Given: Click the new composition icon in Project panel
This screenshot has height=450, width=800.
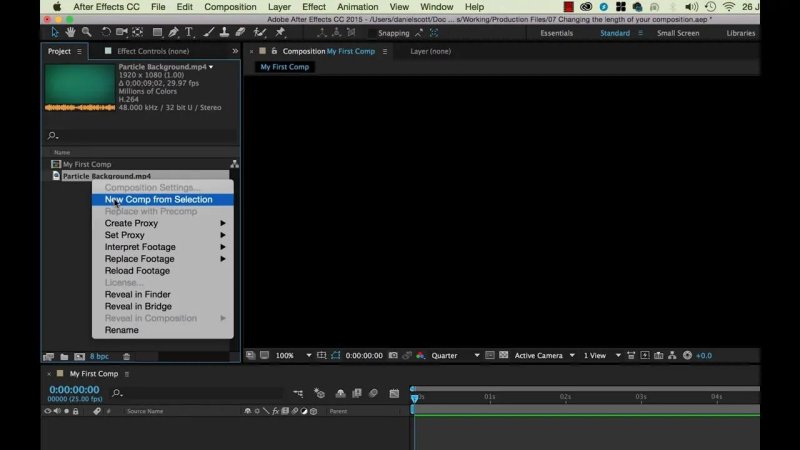Looking at the screenshot, I should point(80,357).
